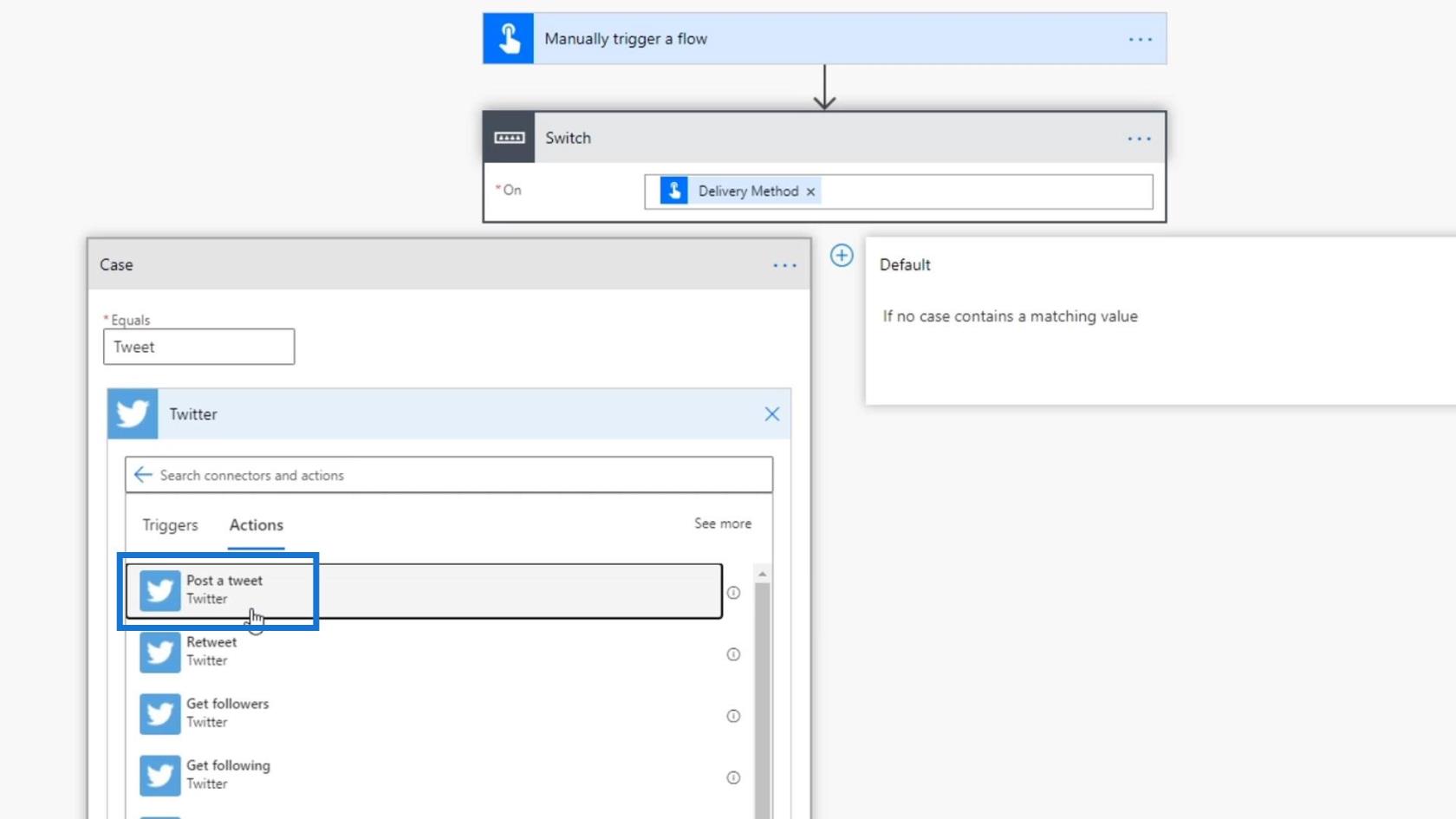
Task: Open the Case ellipsis menu
Action: pyautogui.click(x=784, y=265)
